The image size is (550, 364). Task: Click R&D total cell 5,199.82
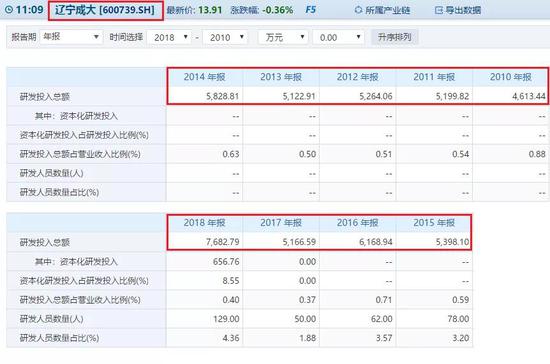click(452, 96)
